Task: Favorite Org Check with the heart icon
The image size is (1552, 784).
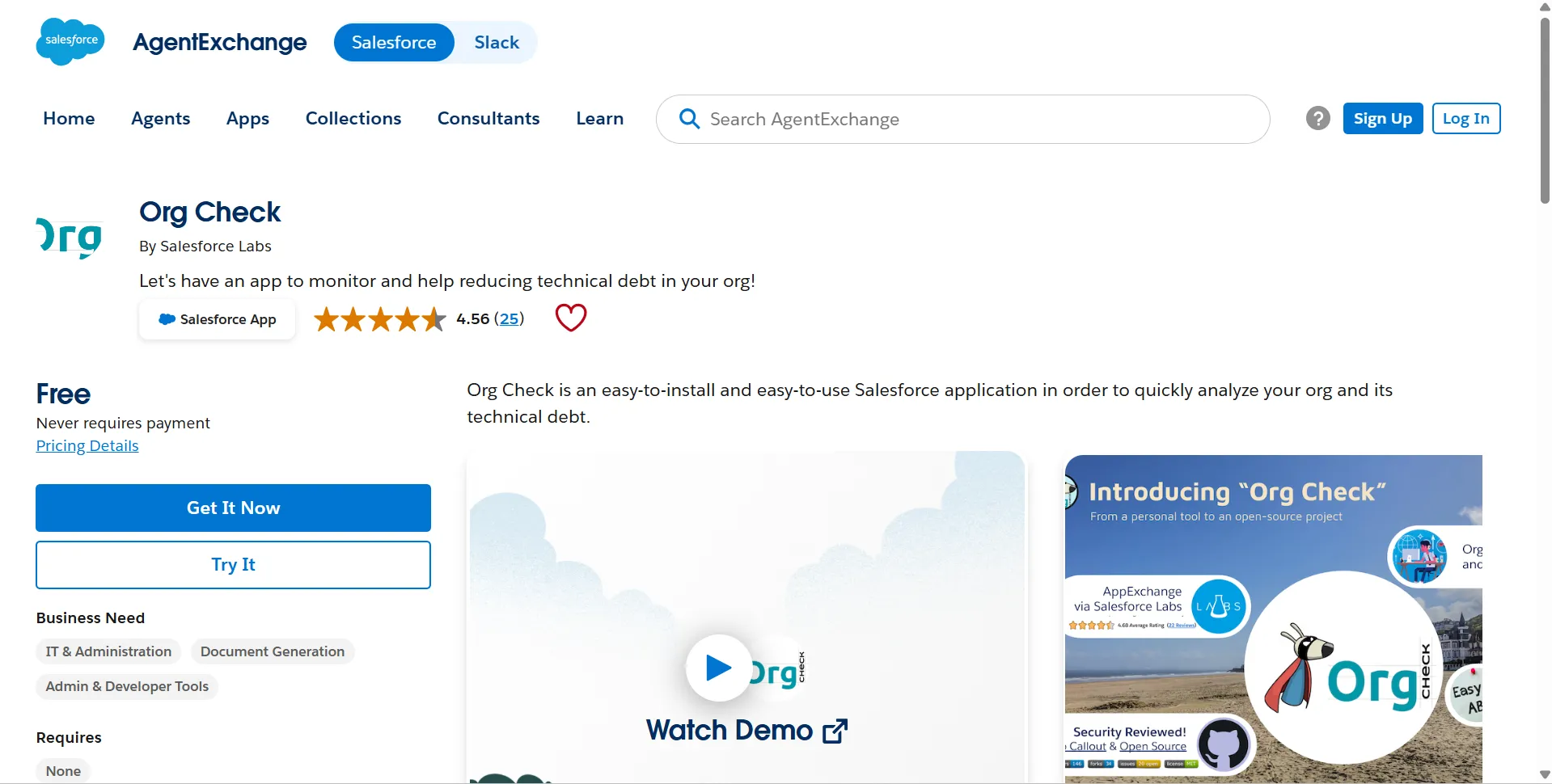Action: [x=571, y=318]
